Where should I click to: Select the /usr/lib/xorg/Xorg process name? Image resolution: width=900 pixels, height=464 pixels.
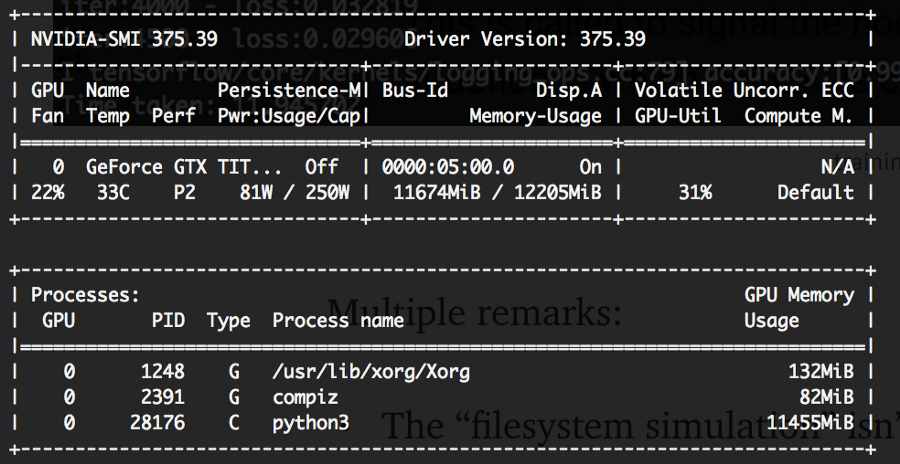pos(371,372)
